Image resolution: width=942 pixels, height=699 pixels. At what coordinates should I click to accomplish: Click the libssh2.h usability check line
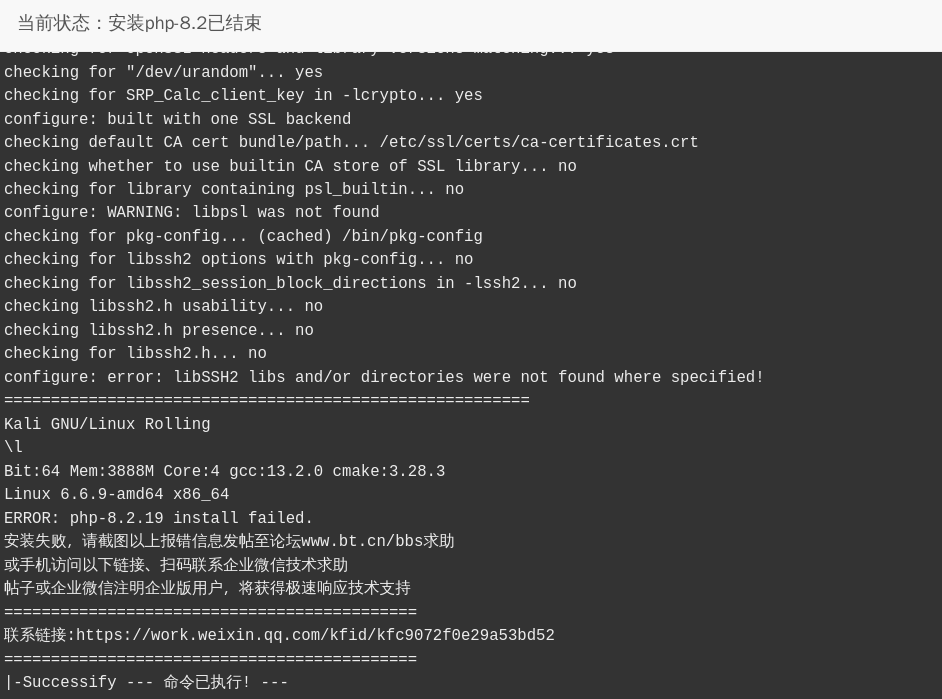pyautogui.click(x=163, y=306)
